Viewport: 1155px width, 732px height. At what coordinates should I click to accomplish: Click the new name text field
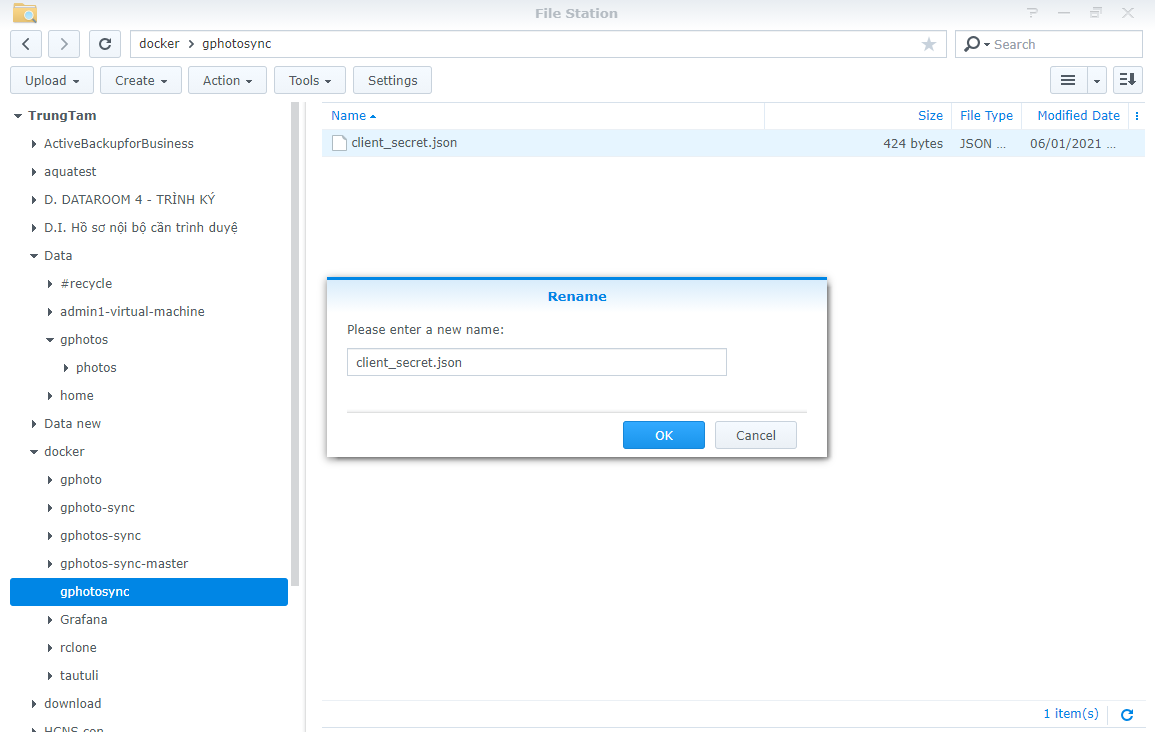[x=536, y=362]
